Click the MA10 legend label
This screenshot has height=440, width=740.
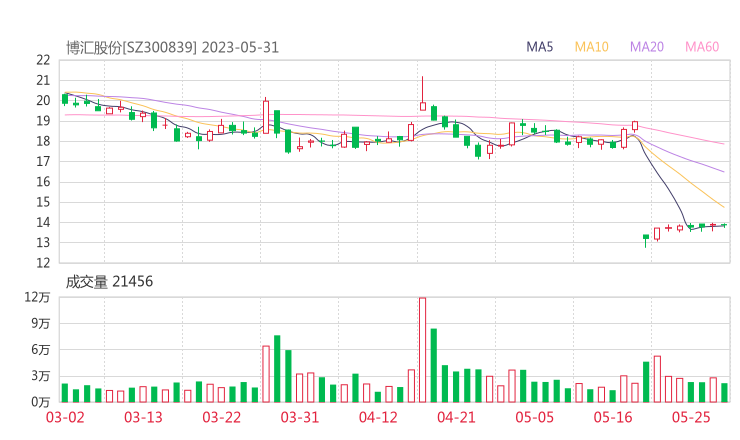(591, 47)
